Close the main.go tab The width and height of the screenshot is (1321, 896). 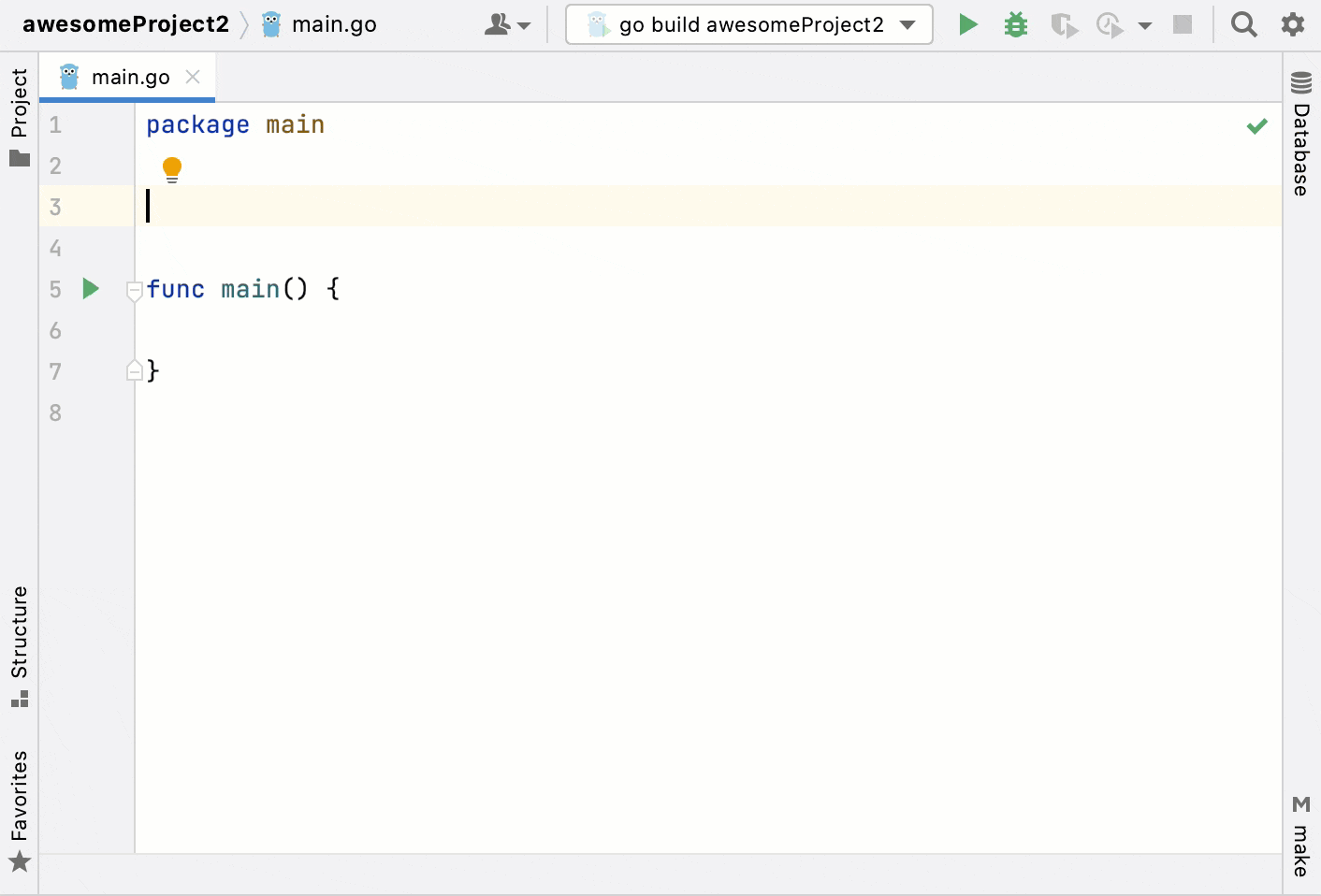(193, 77)
